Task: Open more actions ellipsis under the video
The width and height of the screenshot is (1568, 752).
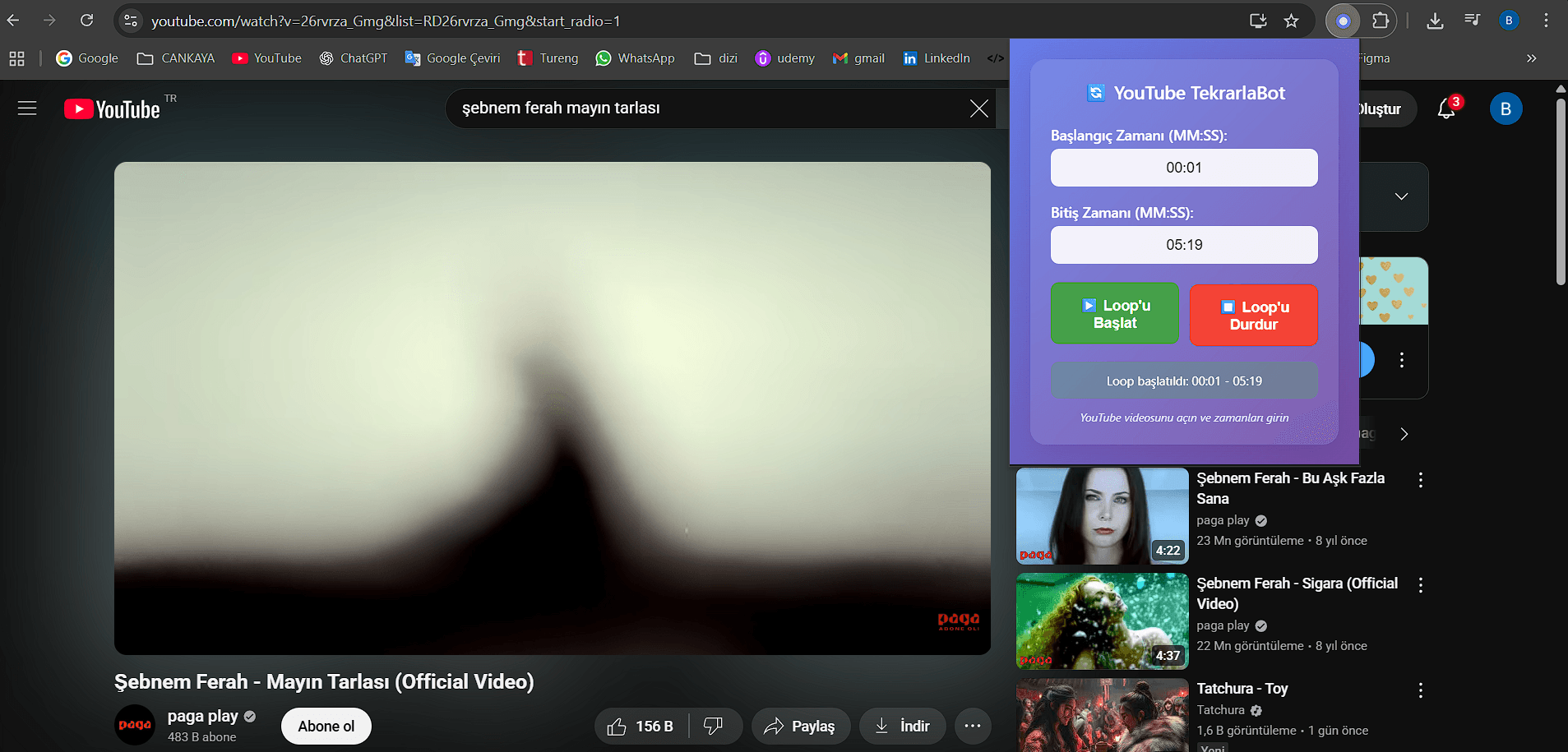Action: pyautogui.click(x=973, y=727)
